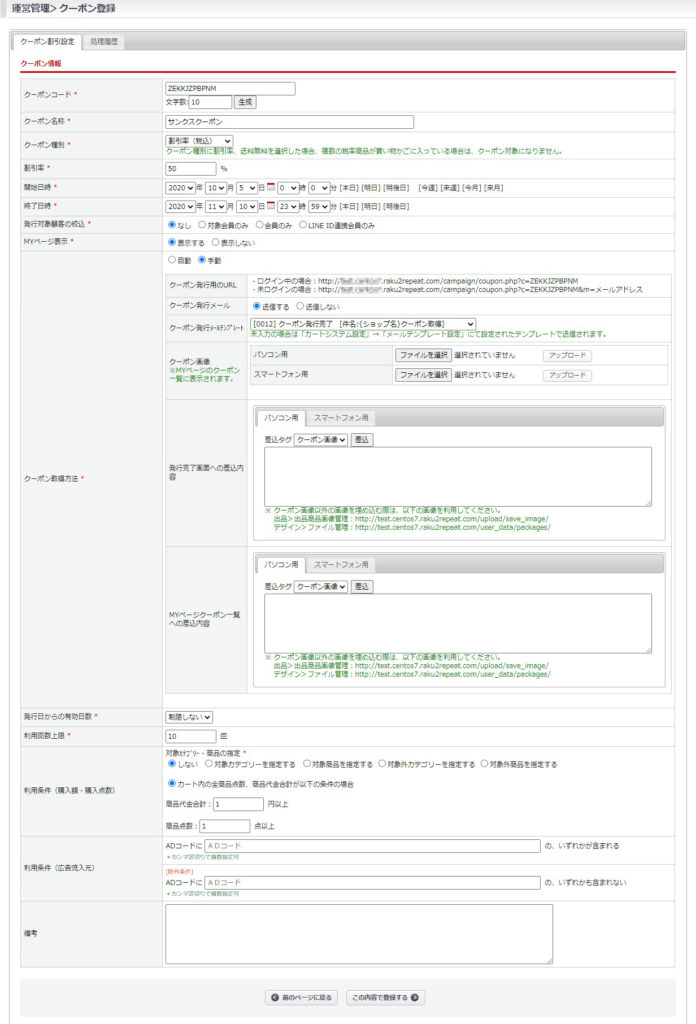The width and height of the screenshot is (696, 1024).
Task: Select 表示しない for MYページ表示
Action: click(215, 242)
